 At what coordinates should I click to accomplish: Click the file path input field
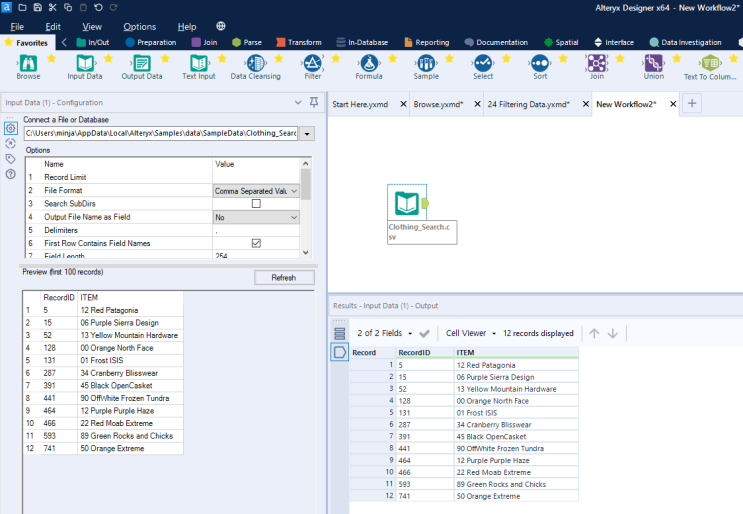161,134
